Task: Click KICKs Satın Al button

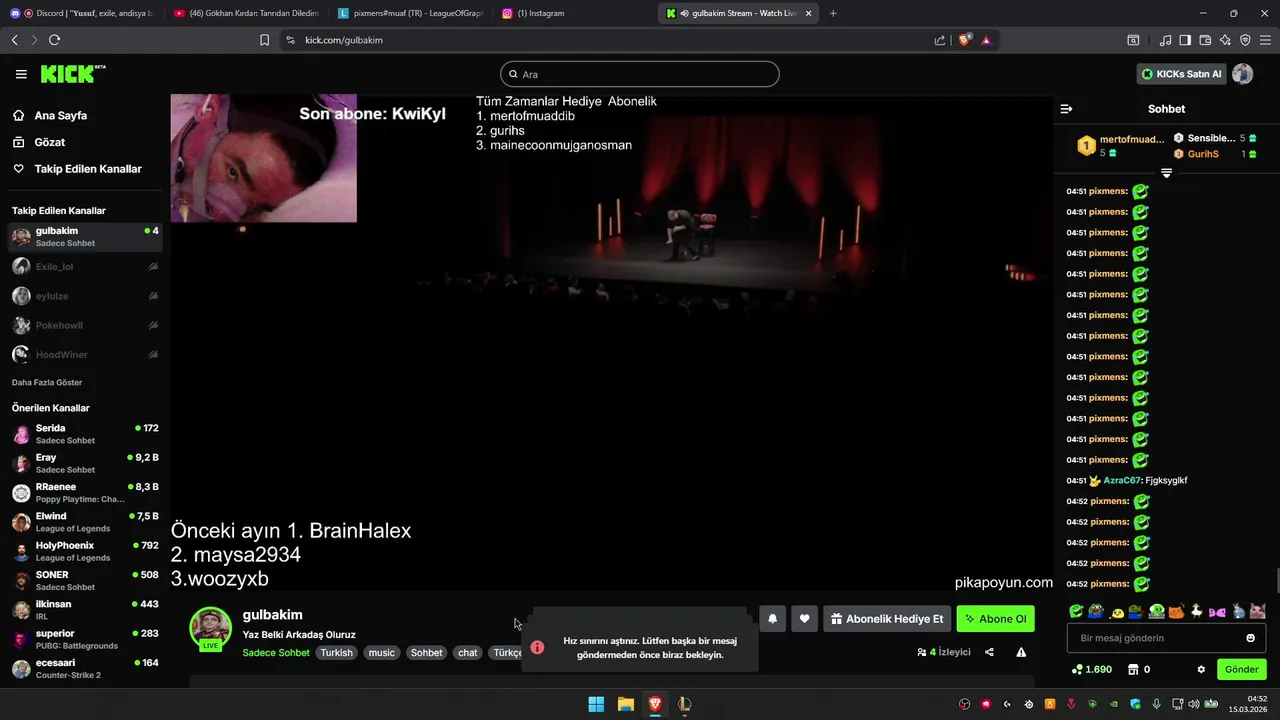Action: [1182, 74]
